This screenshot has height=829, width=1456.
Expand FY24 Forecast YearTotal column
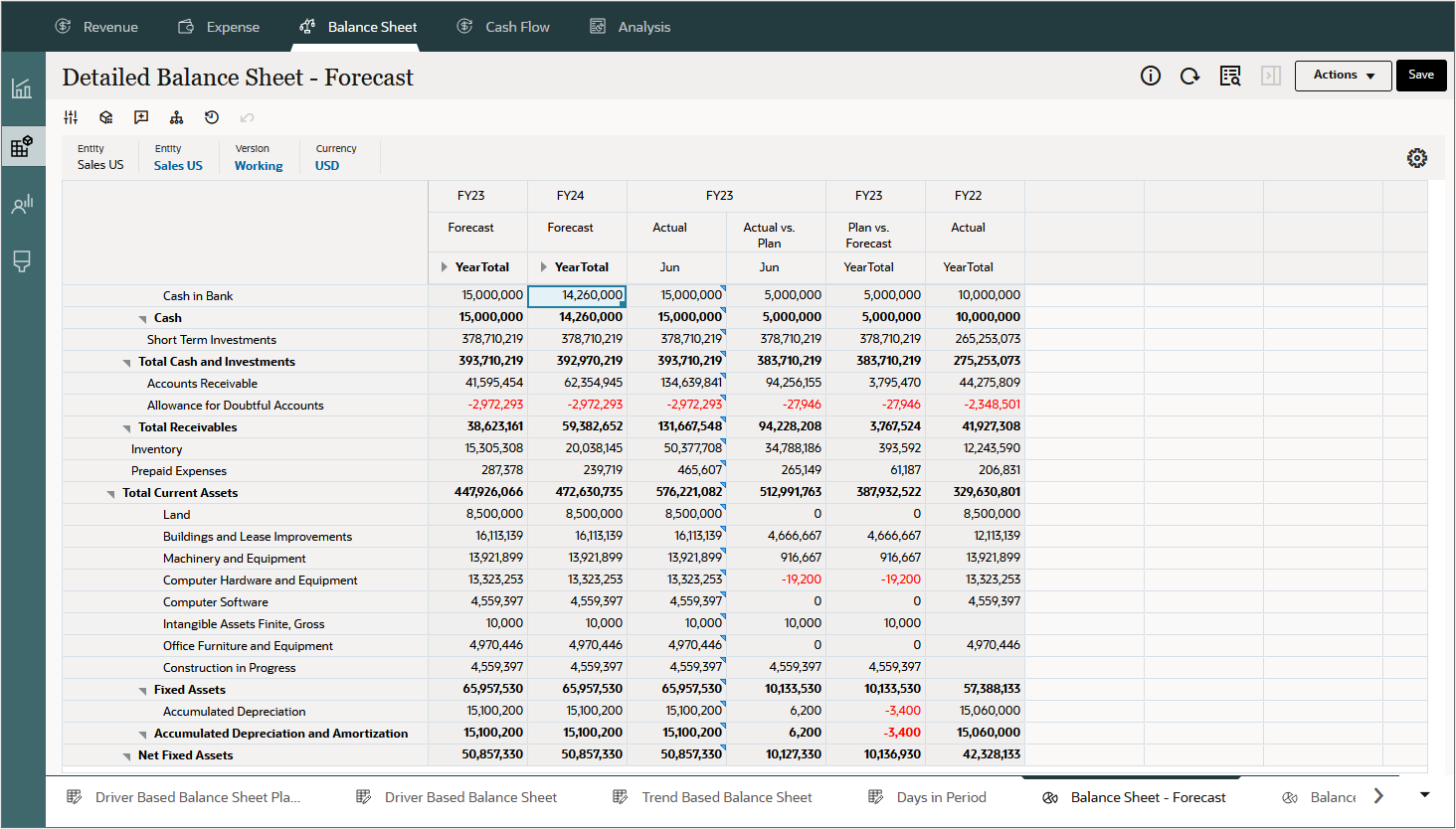tap(544, 267)
